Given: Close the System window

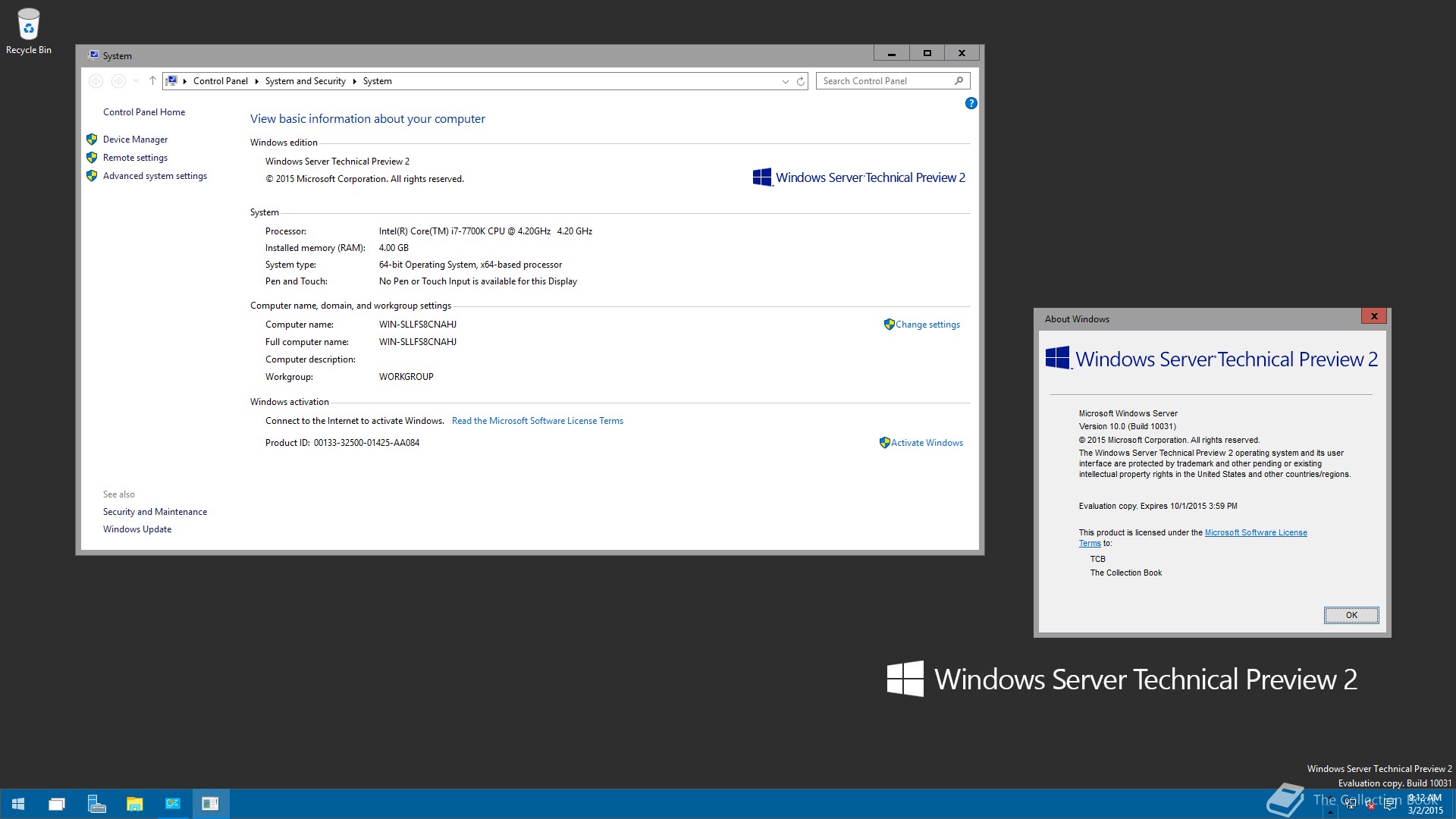Looking at the screenshot, I should click(962, 53).
